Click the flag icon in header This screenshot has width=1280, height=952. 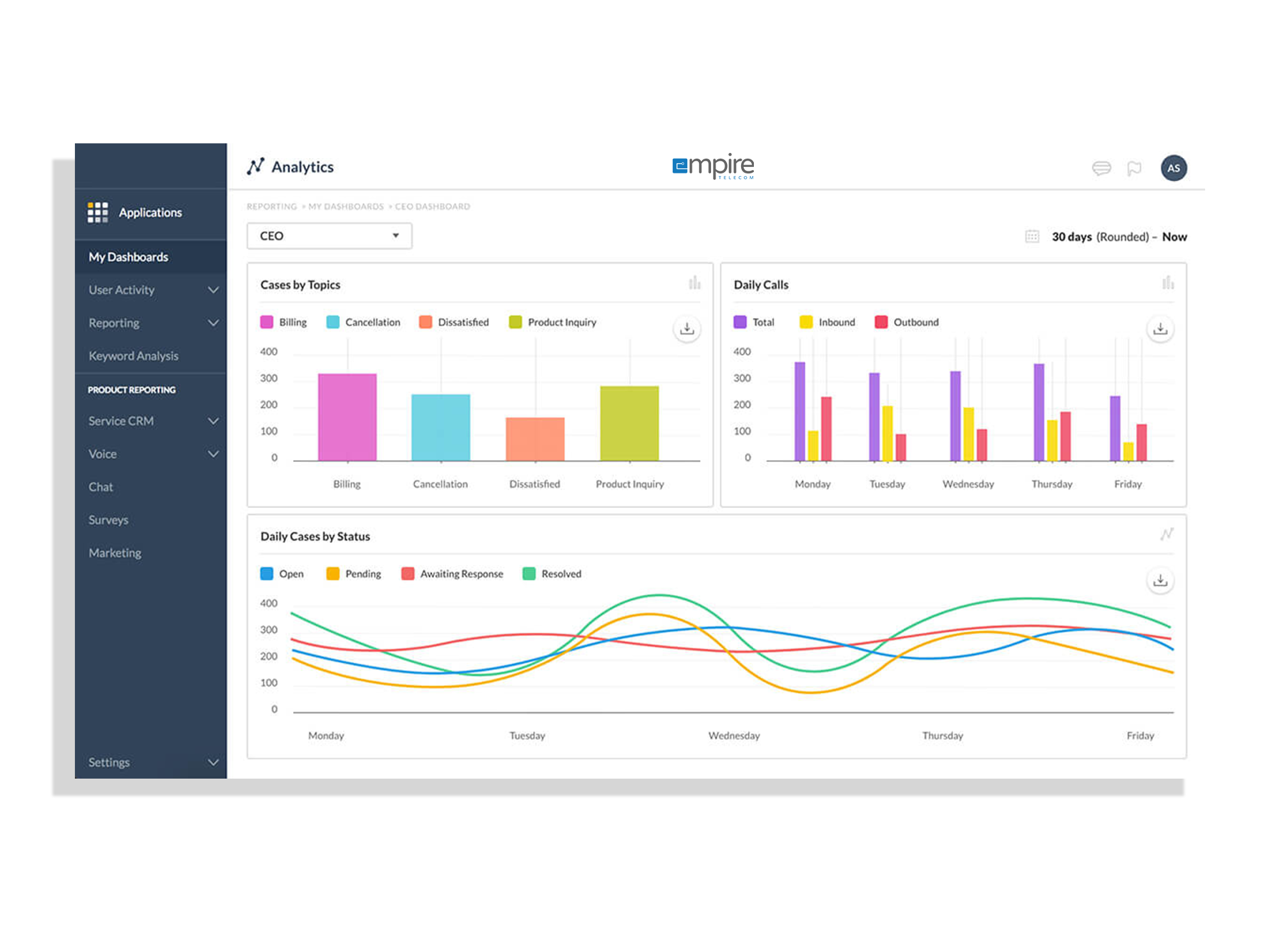pyautogui.click(x=1134, y=168)
